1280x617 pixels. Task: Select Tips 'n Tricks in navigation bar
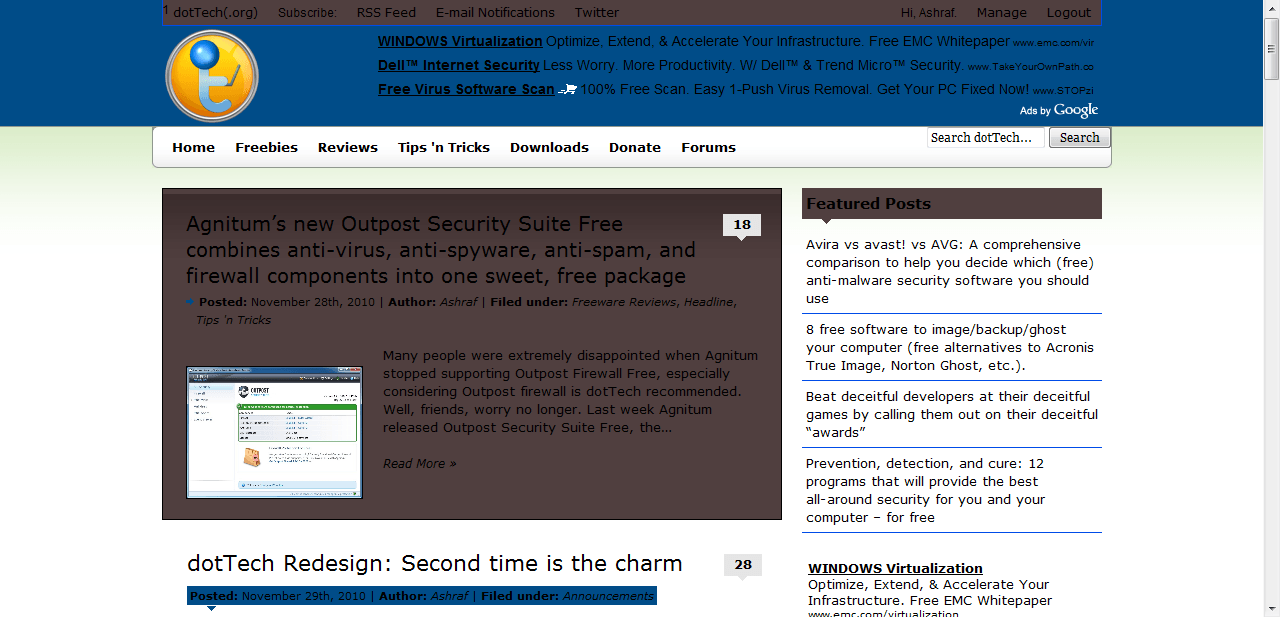[x=444, y=147]
